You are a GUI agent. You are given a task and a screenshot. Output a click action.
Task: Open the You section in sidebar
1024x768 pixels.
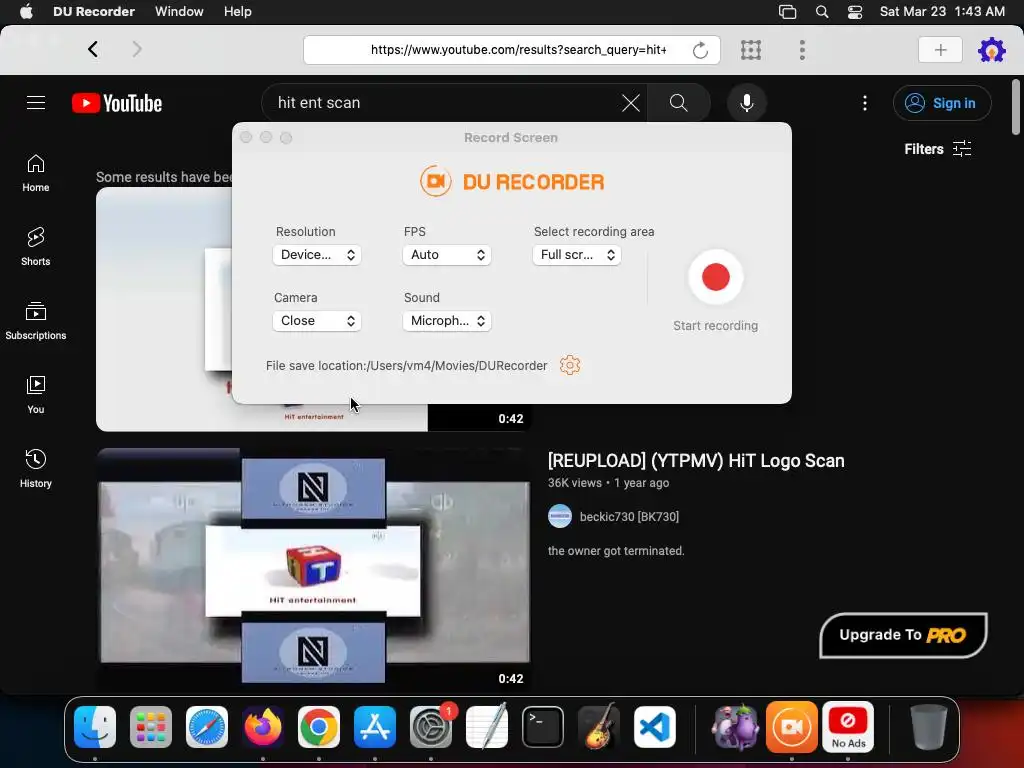36,394
